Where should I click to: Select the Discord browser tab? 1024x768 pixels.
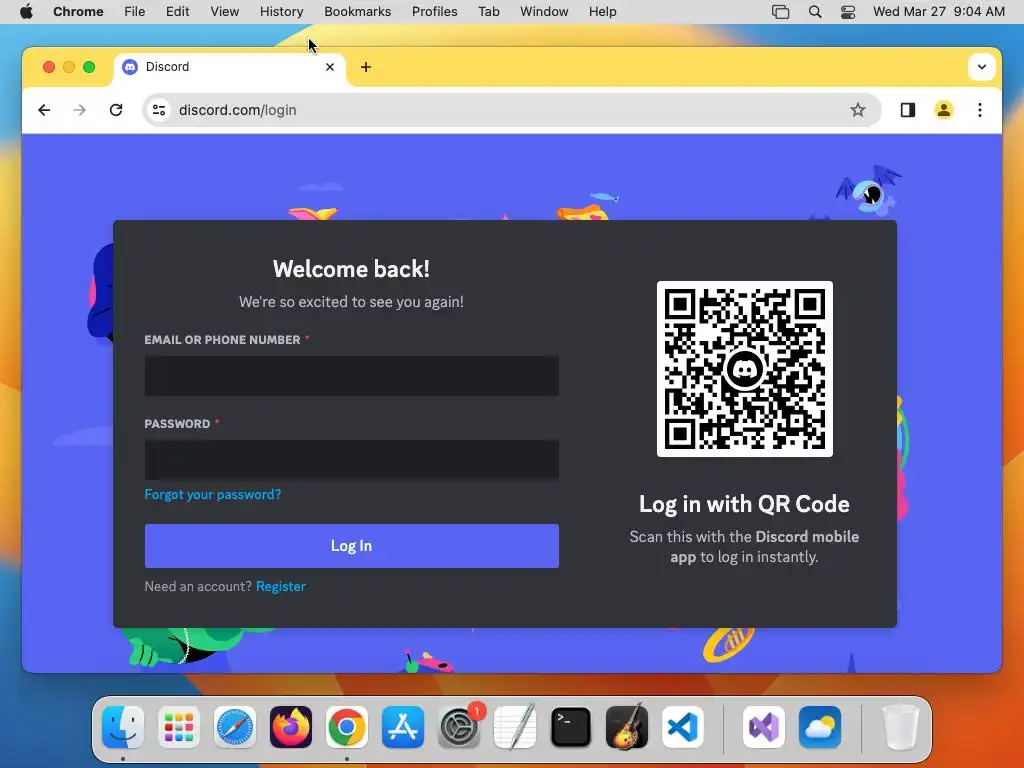click(230, 67)
